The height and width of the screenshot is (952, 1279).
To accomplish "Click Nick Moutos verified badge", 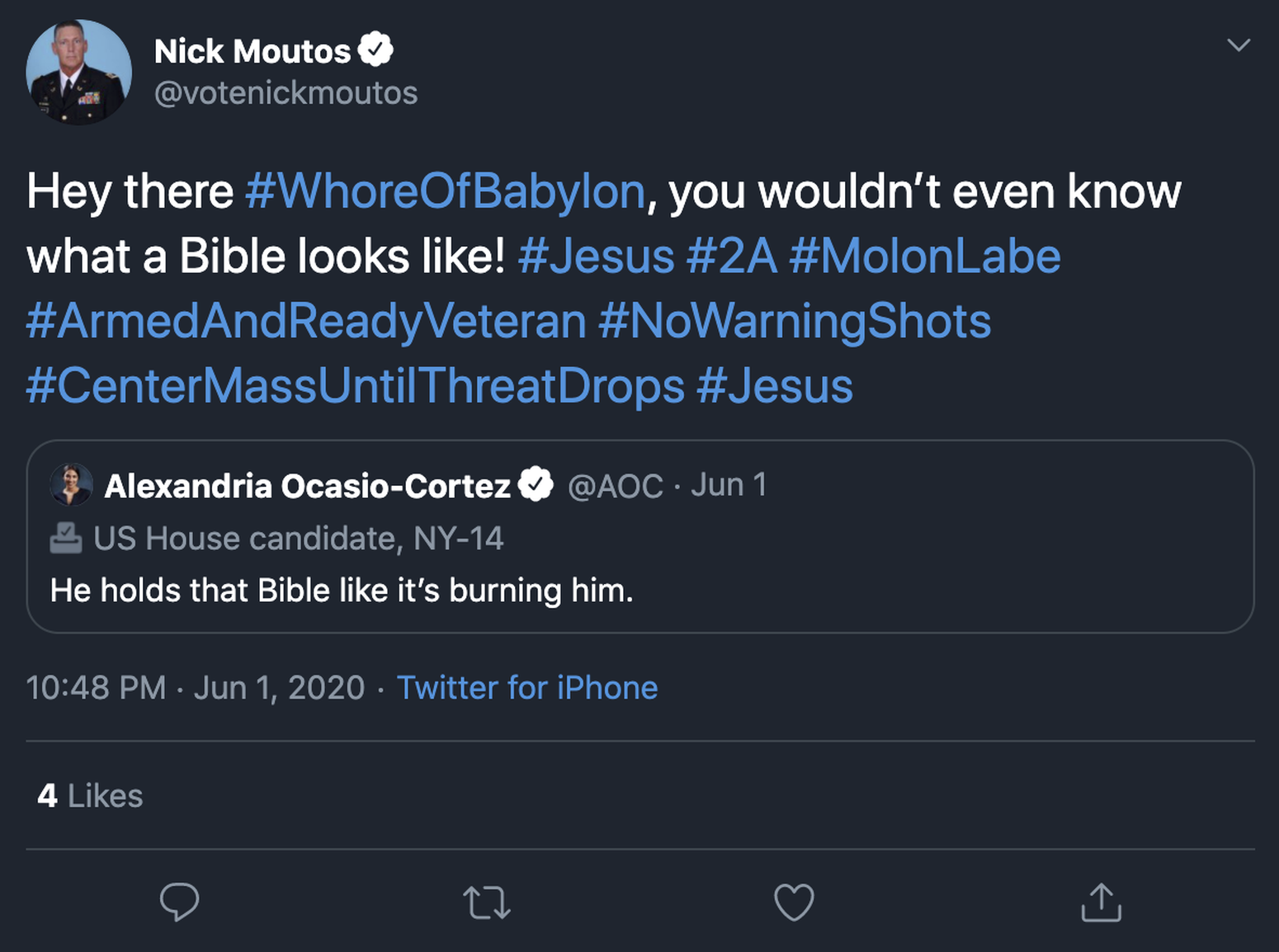I will click(x=375, y=50).
